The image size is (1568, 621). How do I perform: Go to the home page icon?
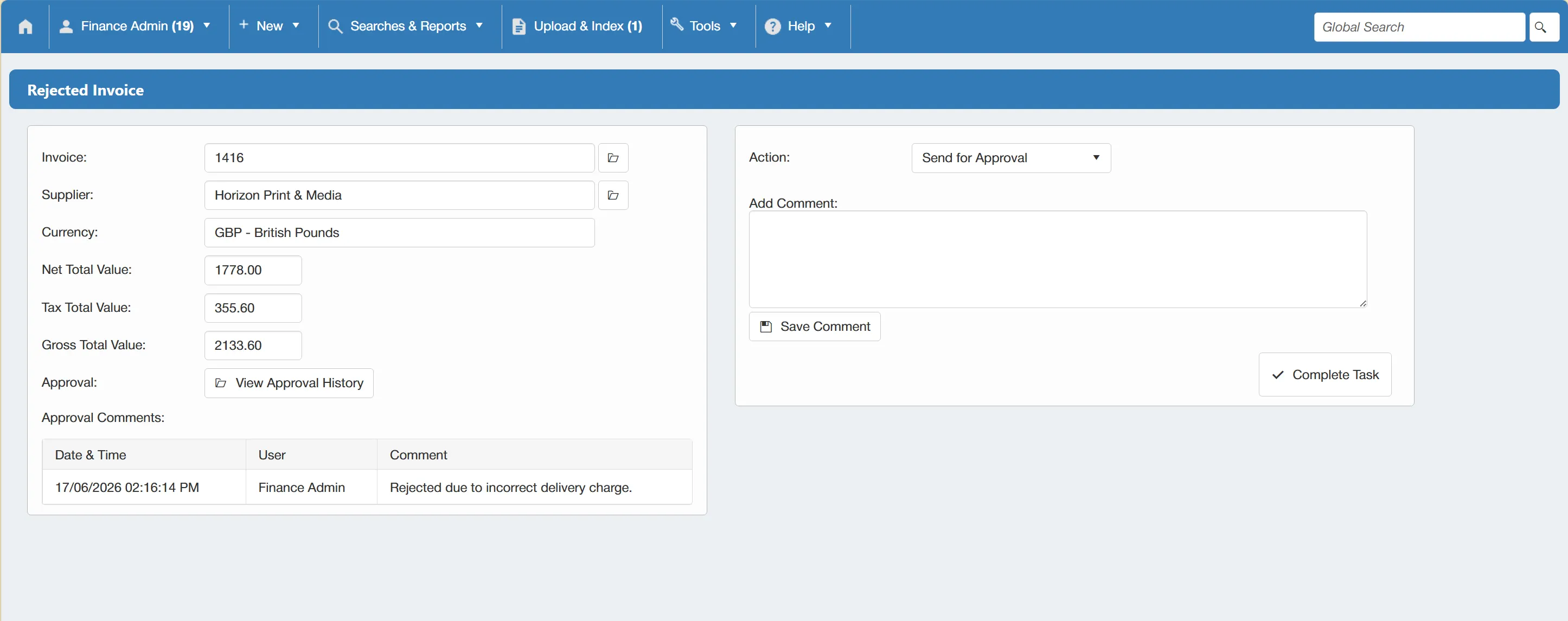25,27
